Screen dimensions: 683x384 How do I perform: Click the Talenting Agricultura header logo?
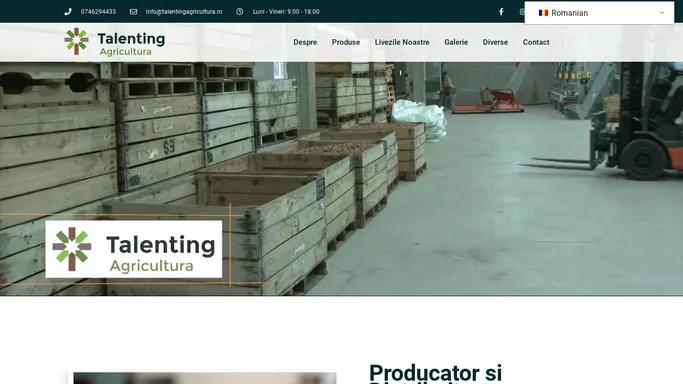click(115, 42)
